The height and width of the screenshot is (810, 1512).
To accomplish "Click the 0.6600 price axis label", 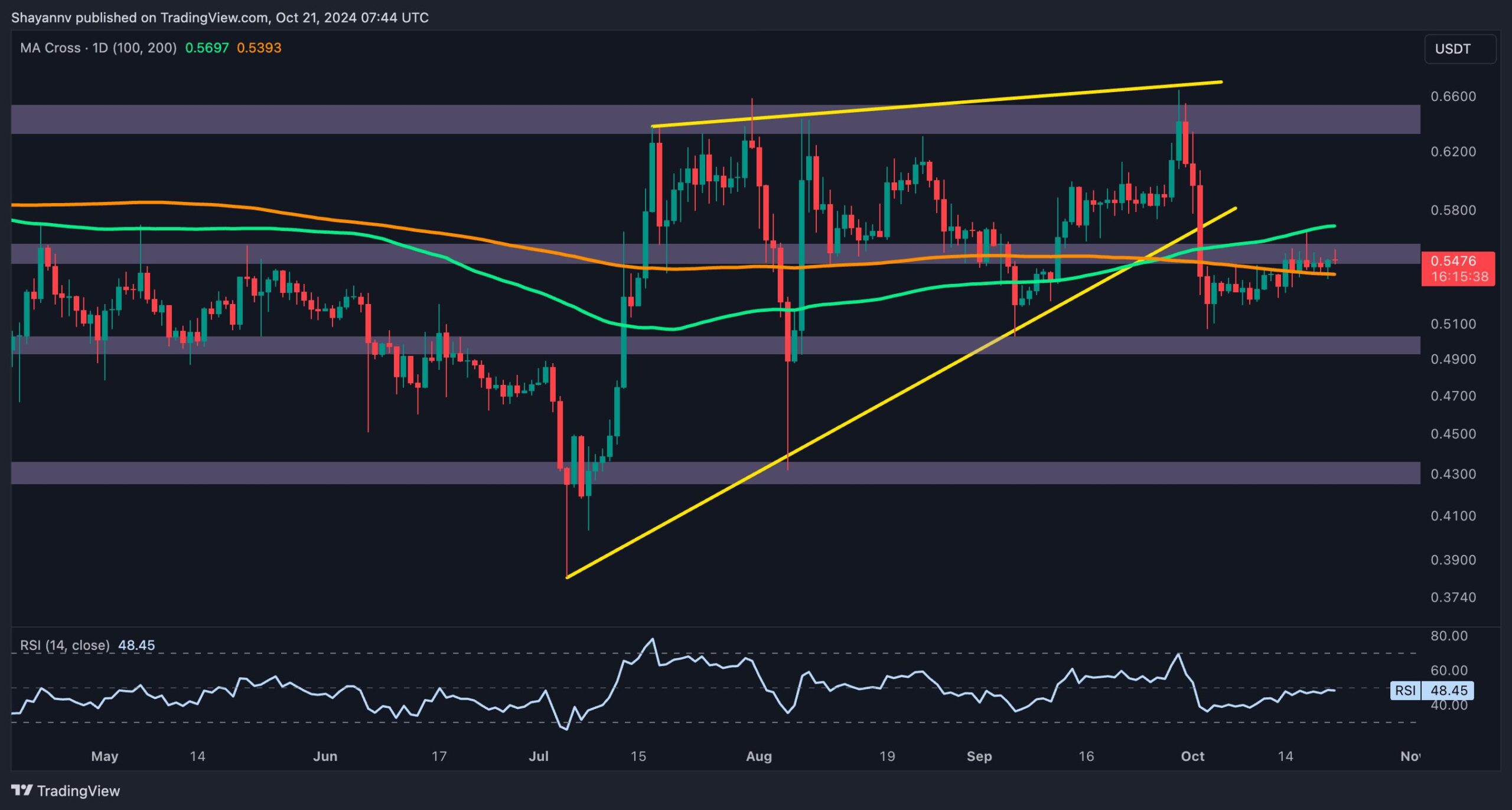I will pos(1453,96).
